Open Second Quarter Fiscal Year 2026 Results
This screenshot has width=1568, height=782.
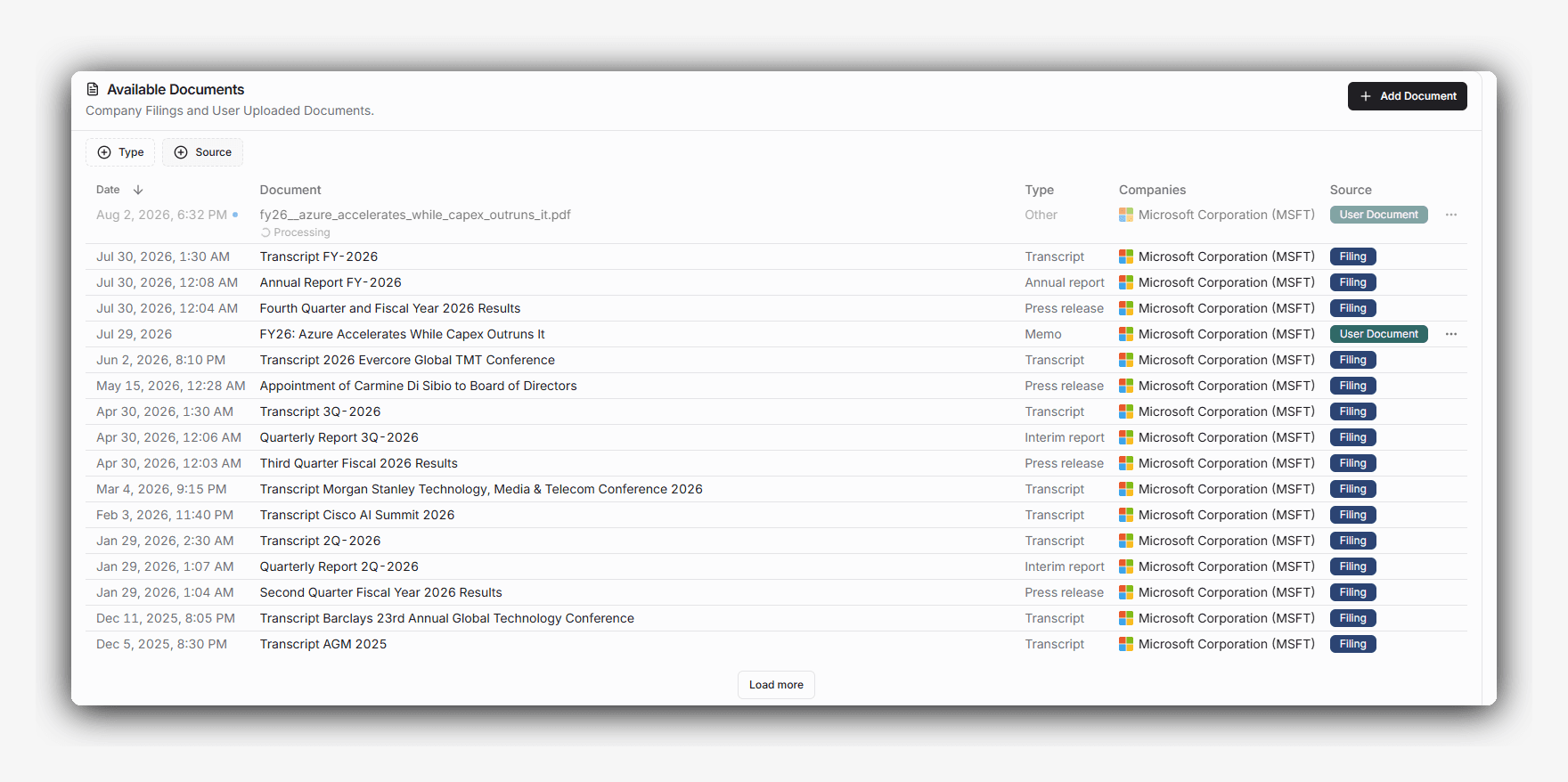pyautogui.click(x=380, y=592)
